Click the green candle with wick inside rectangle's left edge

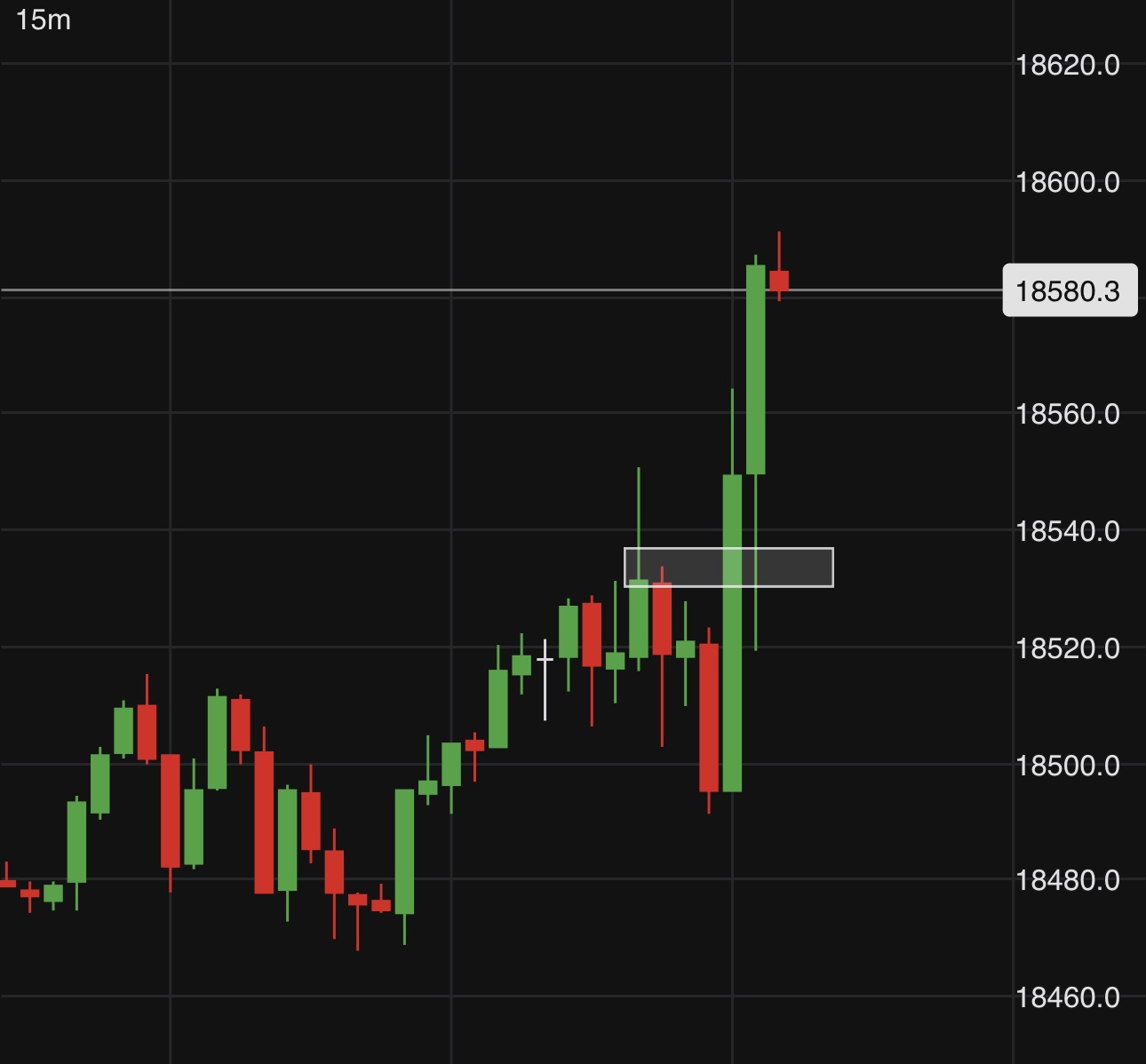tap(639, 618)
